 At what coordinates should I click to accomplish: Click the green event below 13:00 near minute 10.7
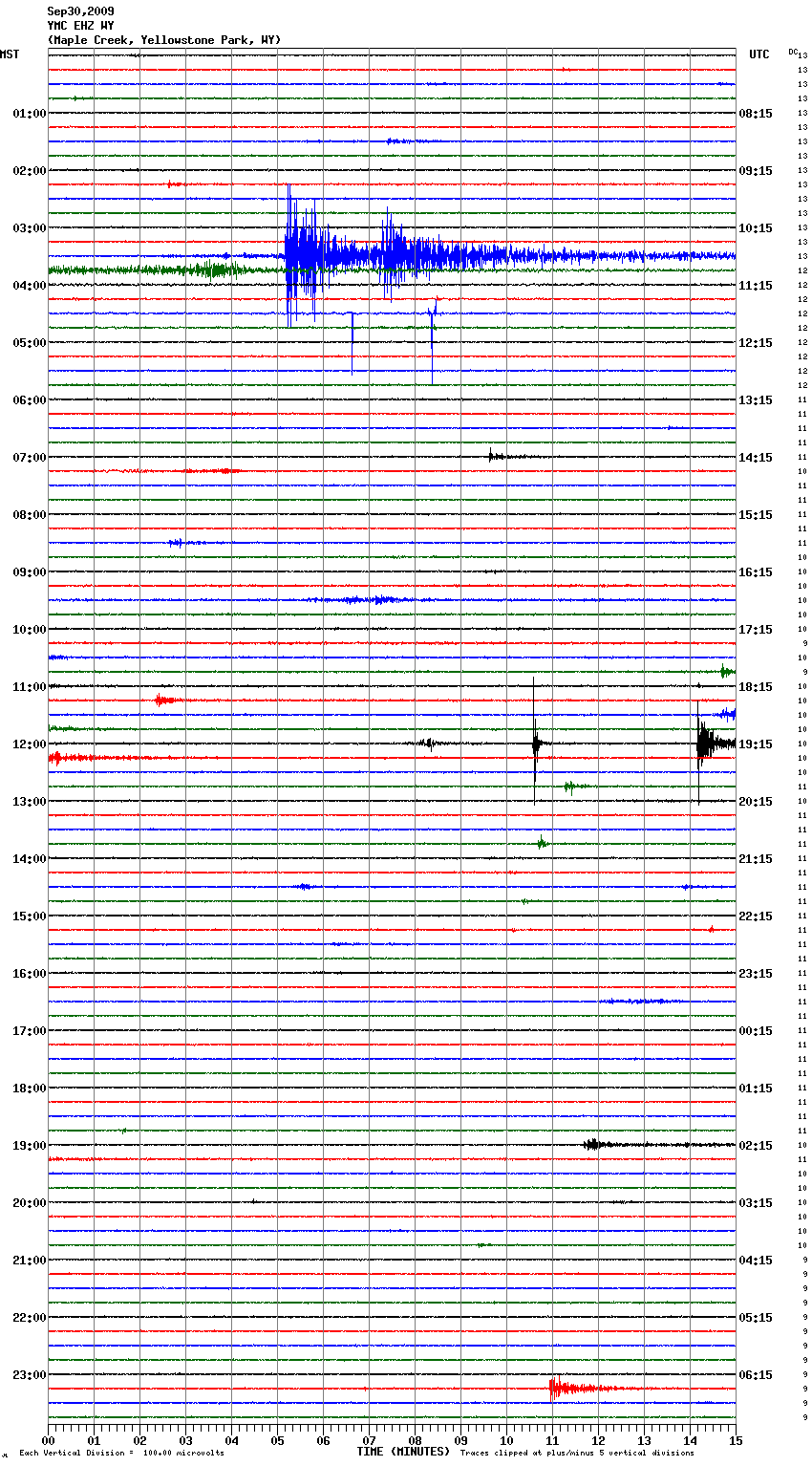[x=542, y=842]
